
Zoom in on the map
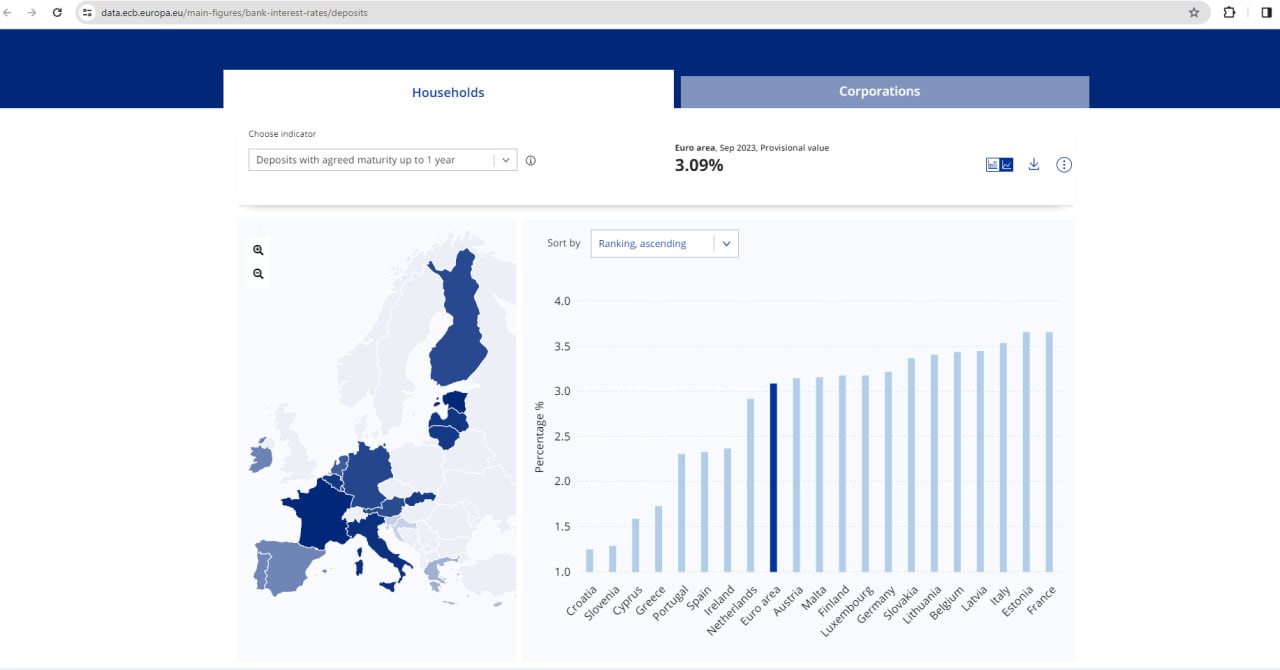(x=258, y=250)
